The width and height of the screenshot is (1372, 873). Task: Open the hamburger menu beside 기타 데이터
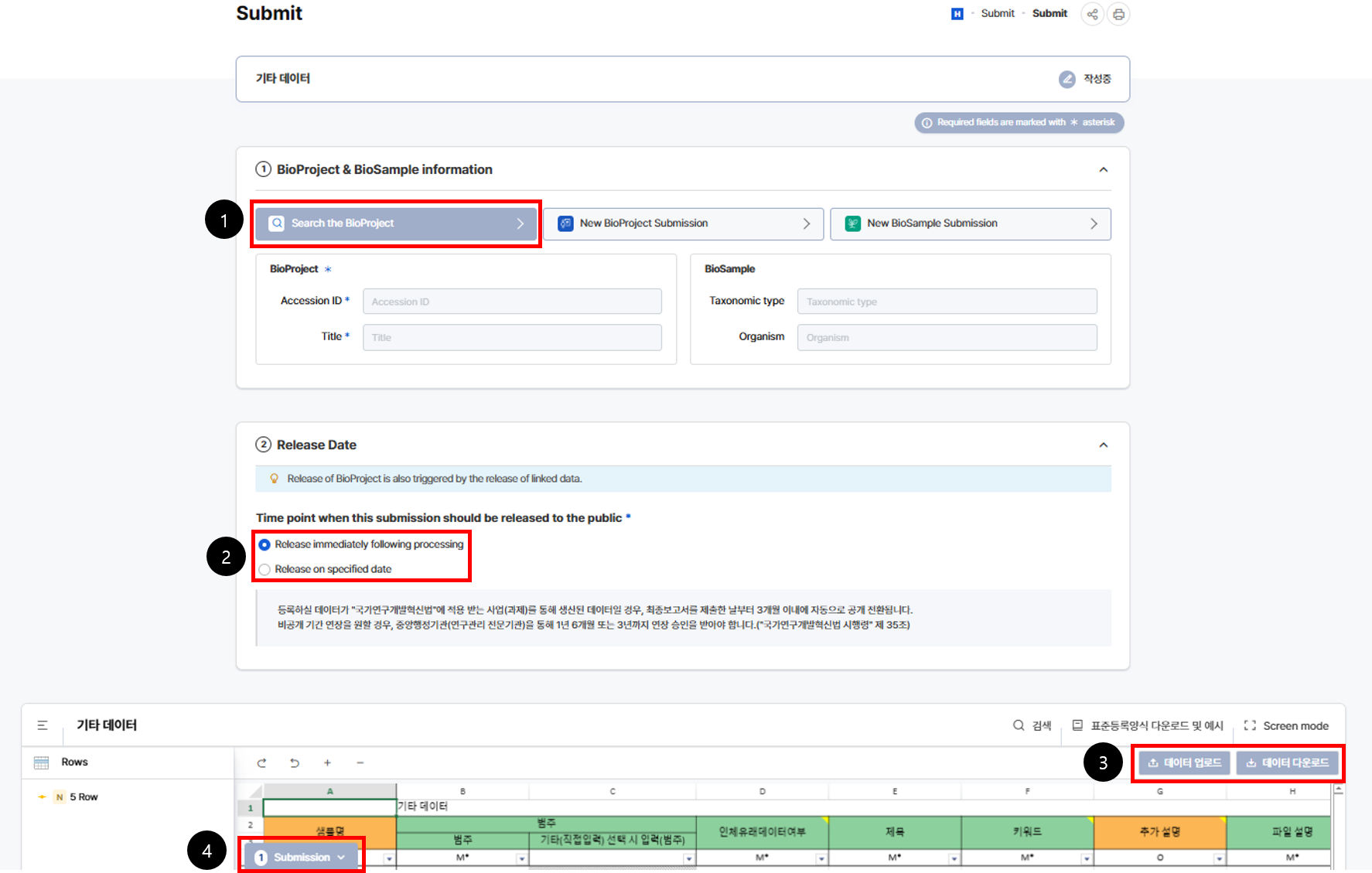pyautogui.click(x=43, y=725)
